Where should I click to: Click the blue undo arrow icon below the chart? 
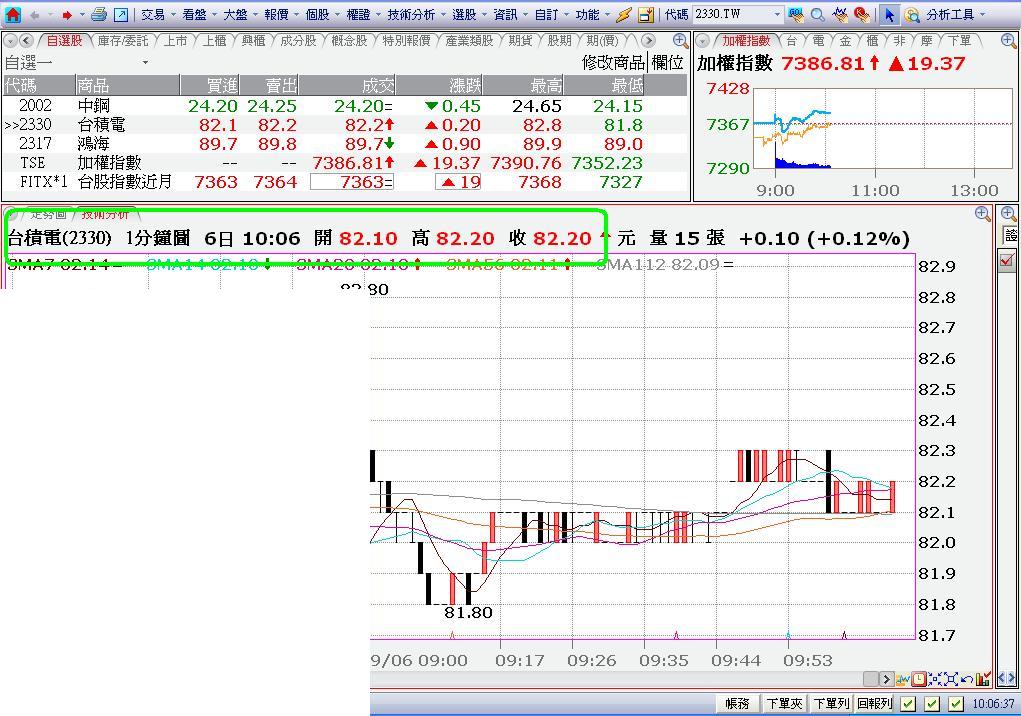[x=967, y=680]
